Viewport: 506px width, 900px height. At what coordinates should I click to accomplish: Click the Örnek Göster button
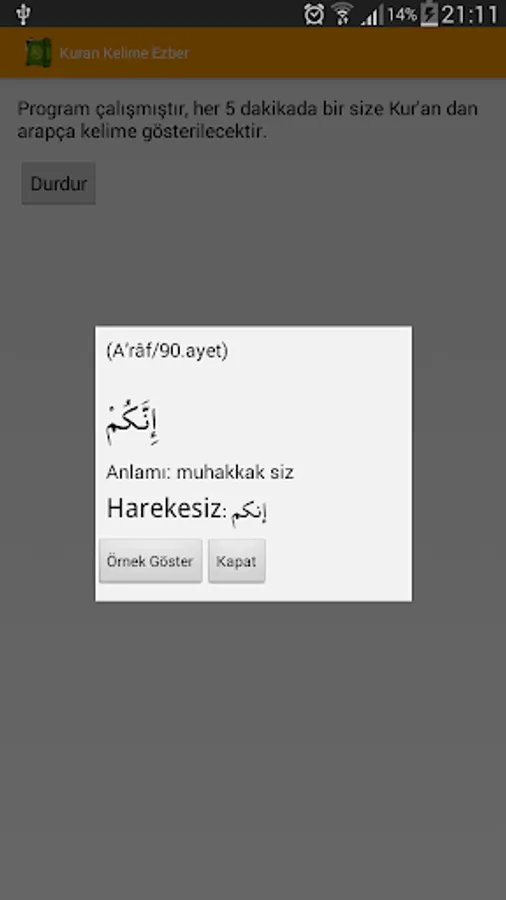(151, 561)
